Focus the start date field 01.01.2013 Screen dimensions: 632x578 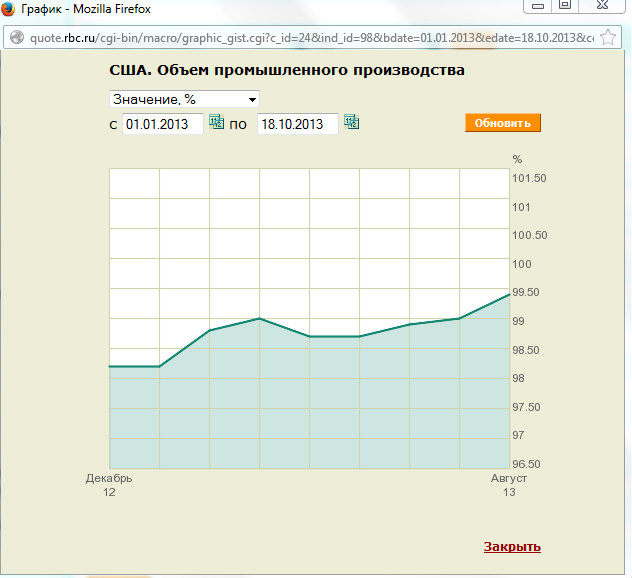163,124
